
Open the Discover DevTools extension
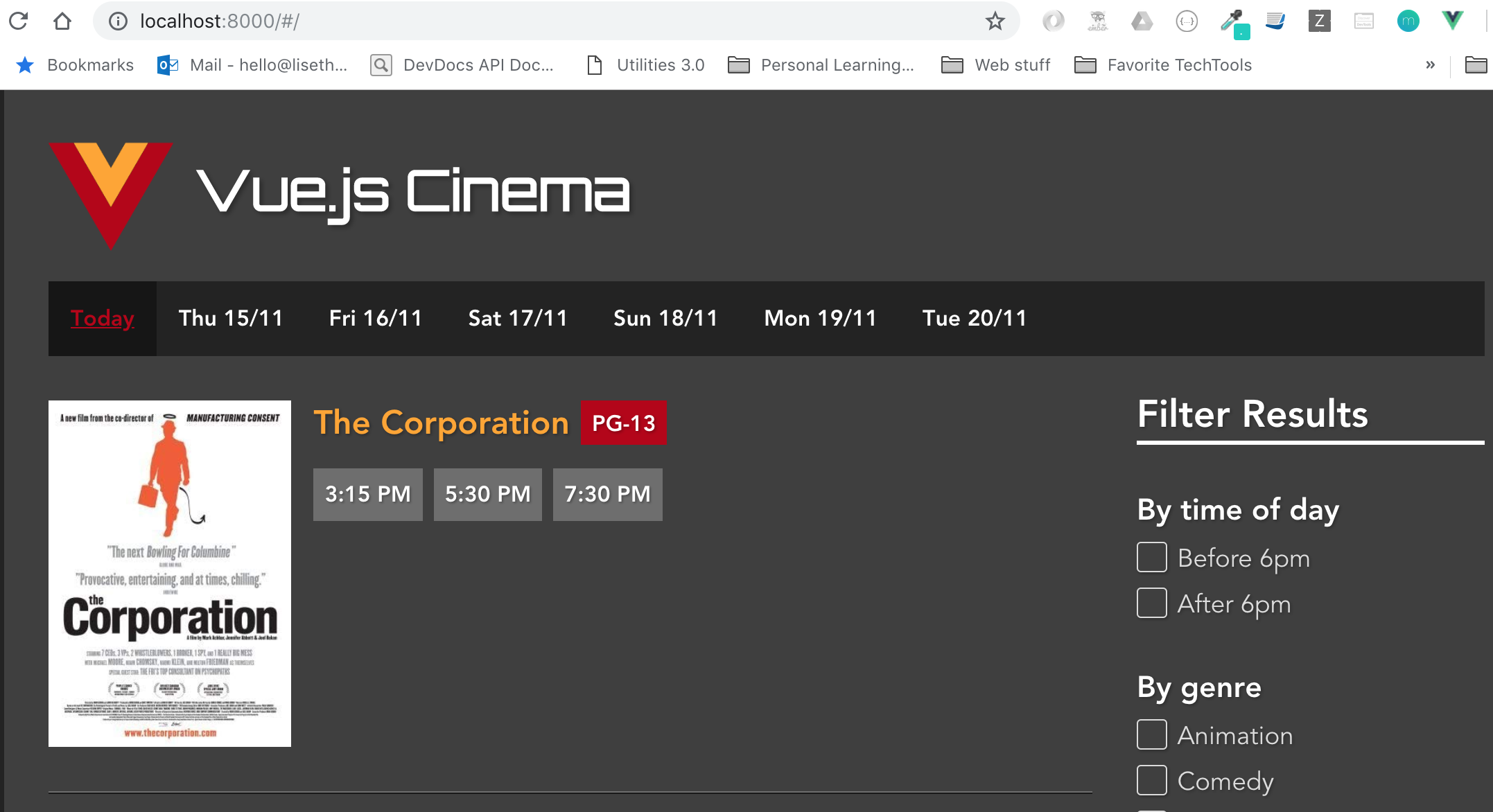1364,21
